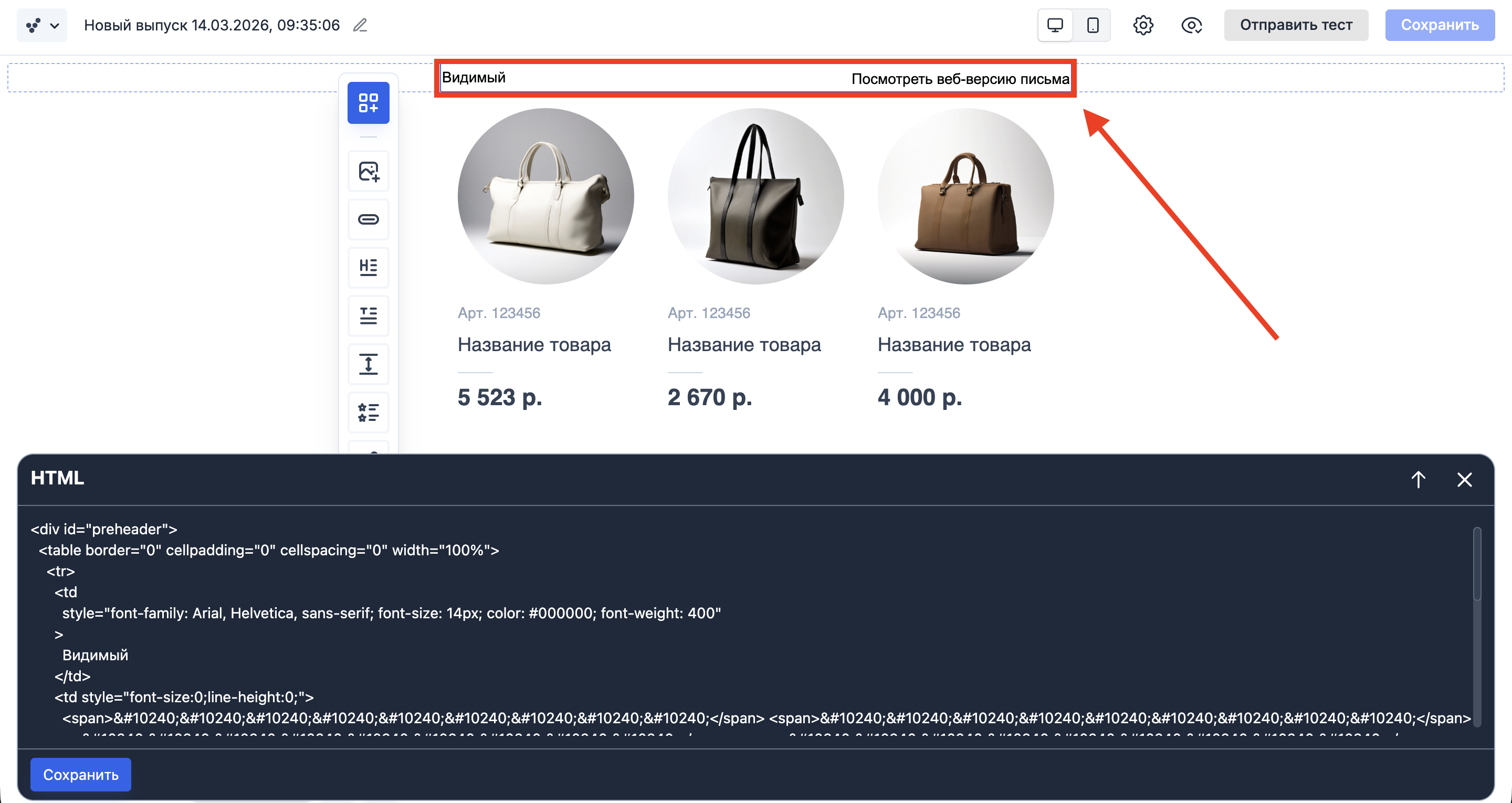Select the image block tool
This screenshot has height=803, width=1512.
368,171
